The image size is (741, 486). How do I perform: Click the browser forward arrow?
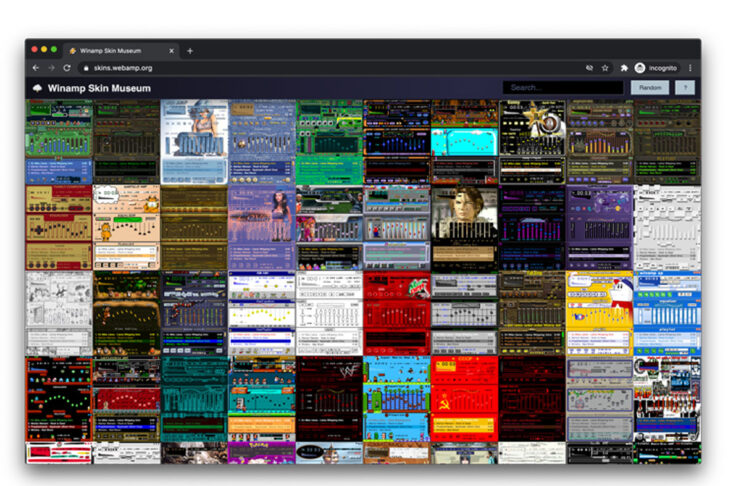coord(52,68)
